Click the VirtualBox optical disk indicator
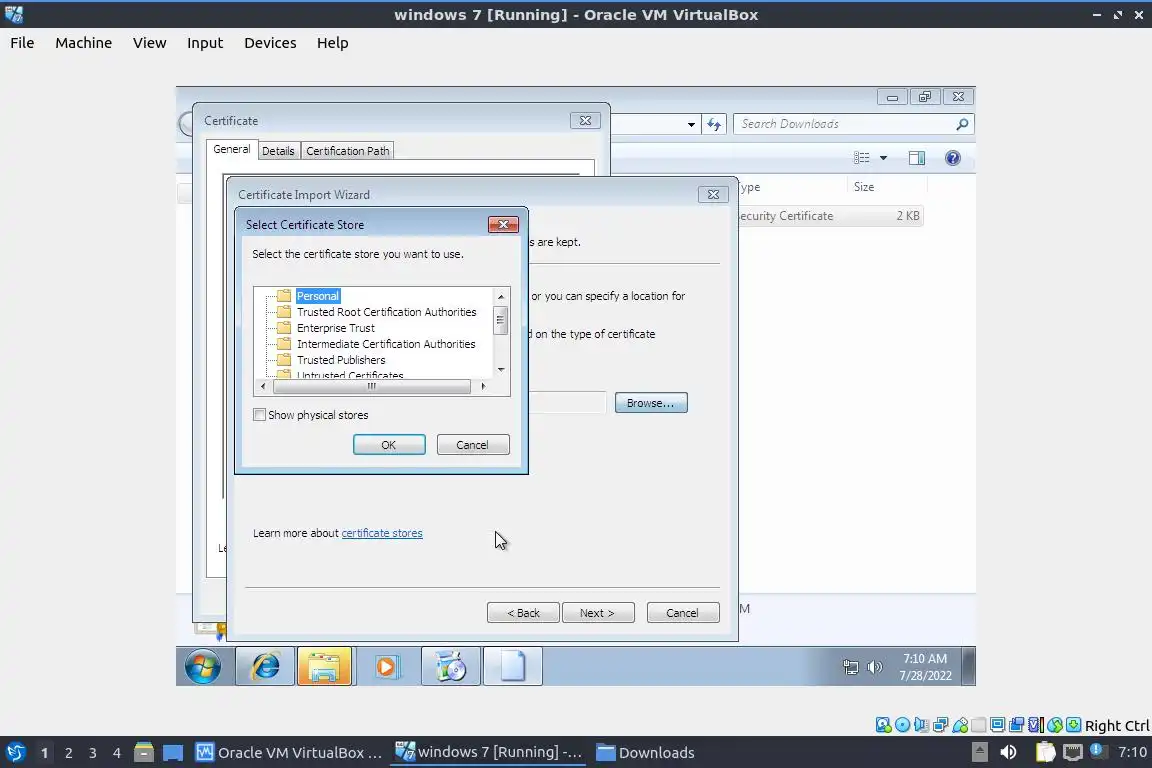 902,725
